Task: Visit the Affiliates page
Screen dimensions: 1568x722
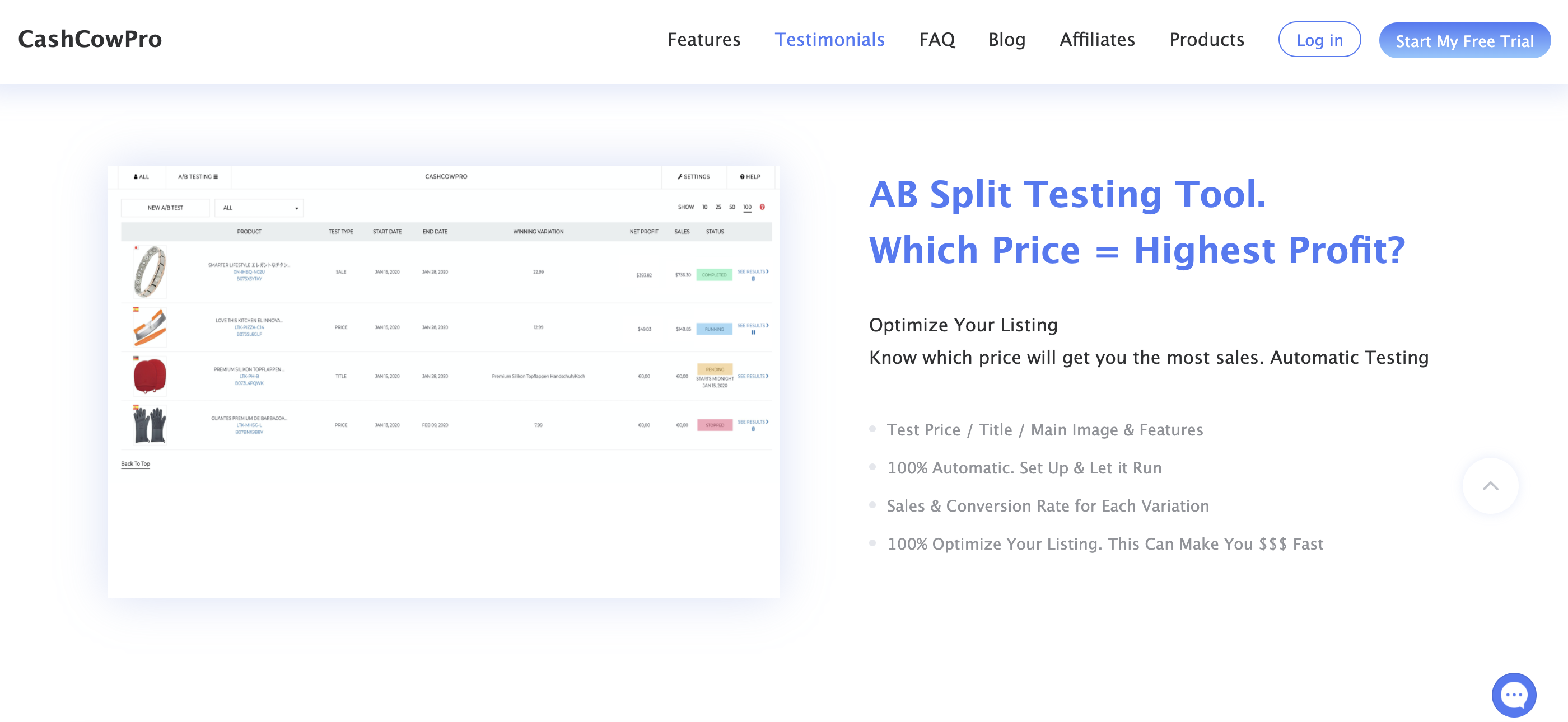Action: [x=1097, y=40]
